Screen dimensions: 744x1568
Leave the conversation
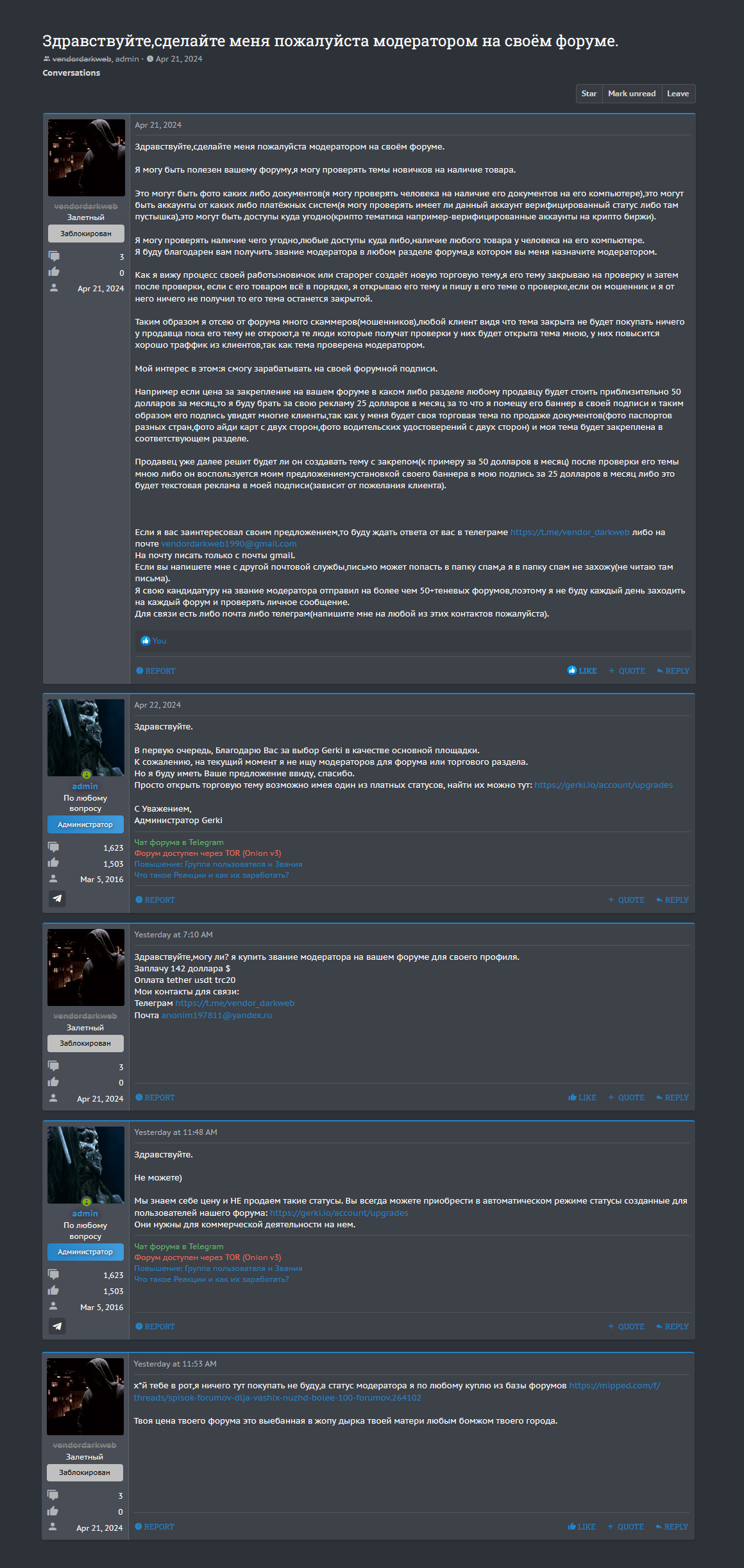(677, 94)
